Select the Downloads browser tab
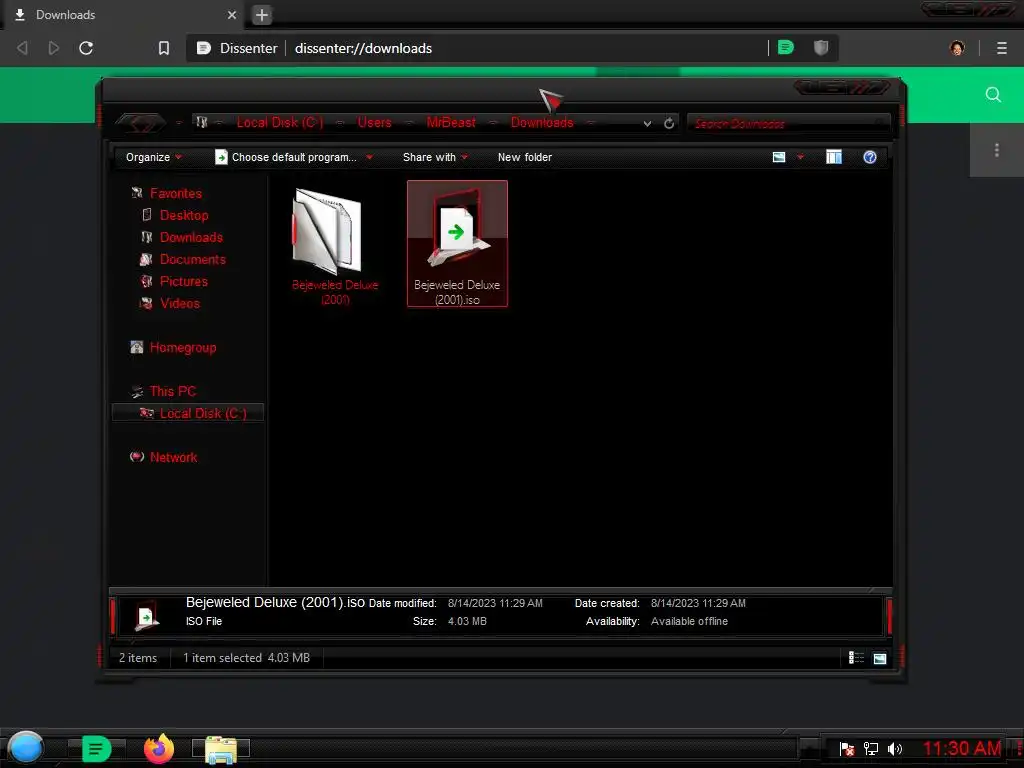This screenshot has width=1024, height=768. (122, 15)
